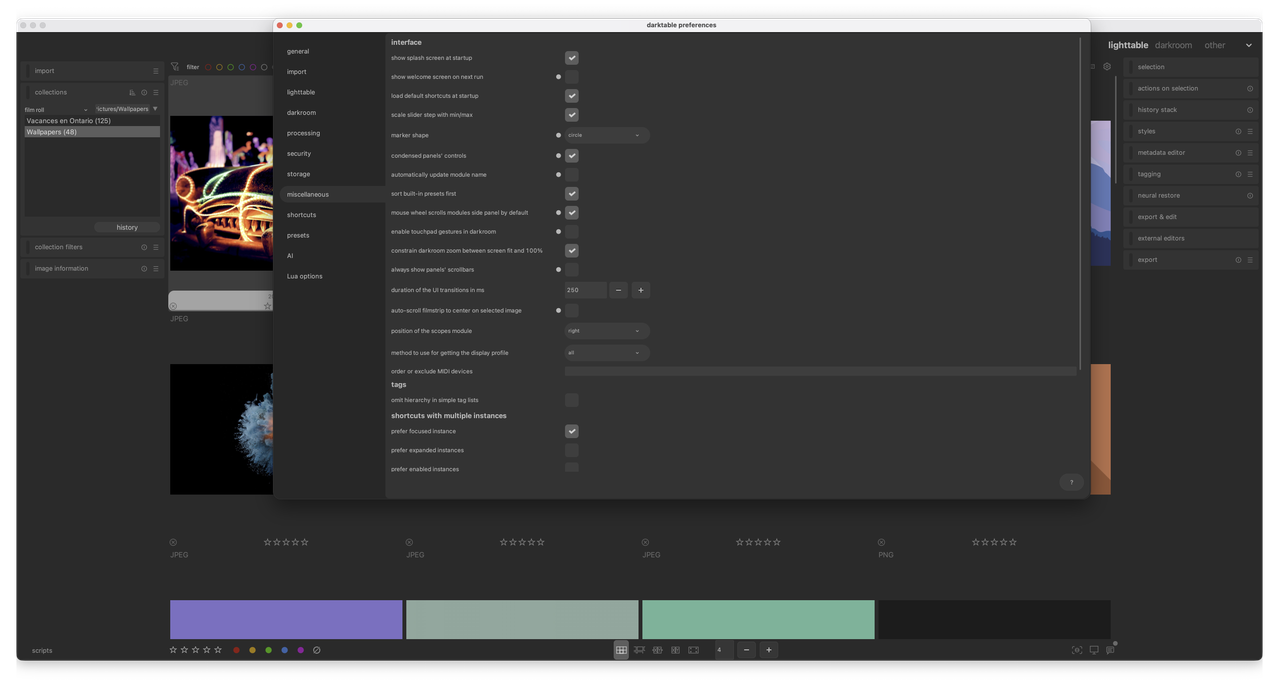Enable touchpad gestures in darkroom checkbox
Image resolution: width=1279 pixels, height=681 pixels.
click(x=572, y=232)
